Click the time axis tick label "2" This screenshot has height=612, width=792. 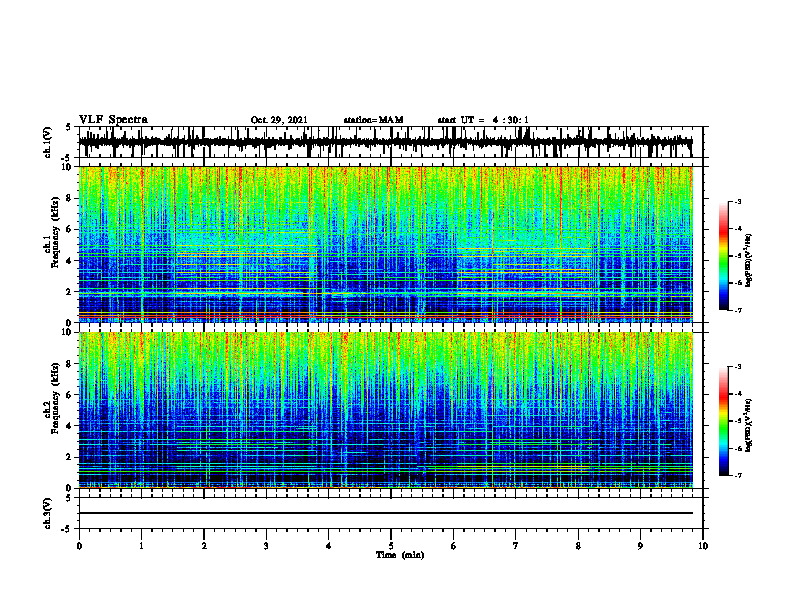point(204,546)
